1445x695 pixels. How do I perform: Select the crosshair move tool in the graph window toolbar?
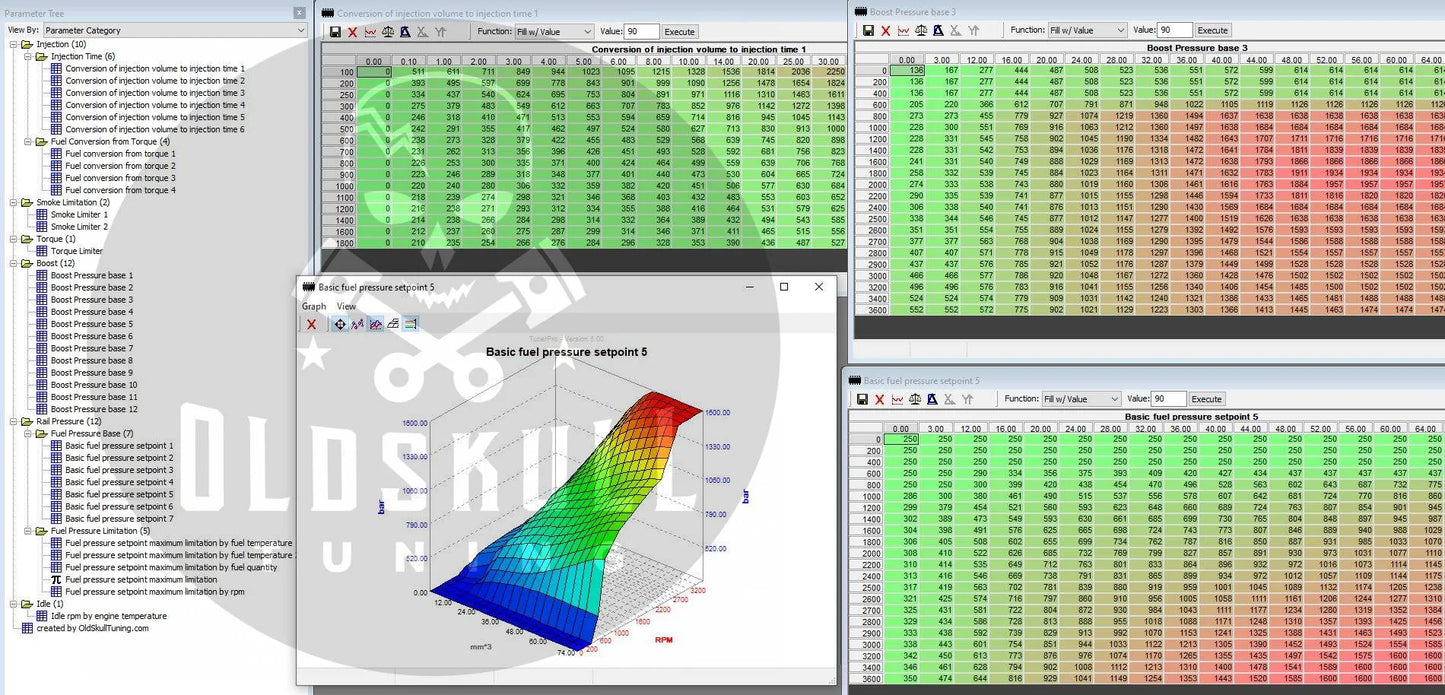tap(340, 324)
